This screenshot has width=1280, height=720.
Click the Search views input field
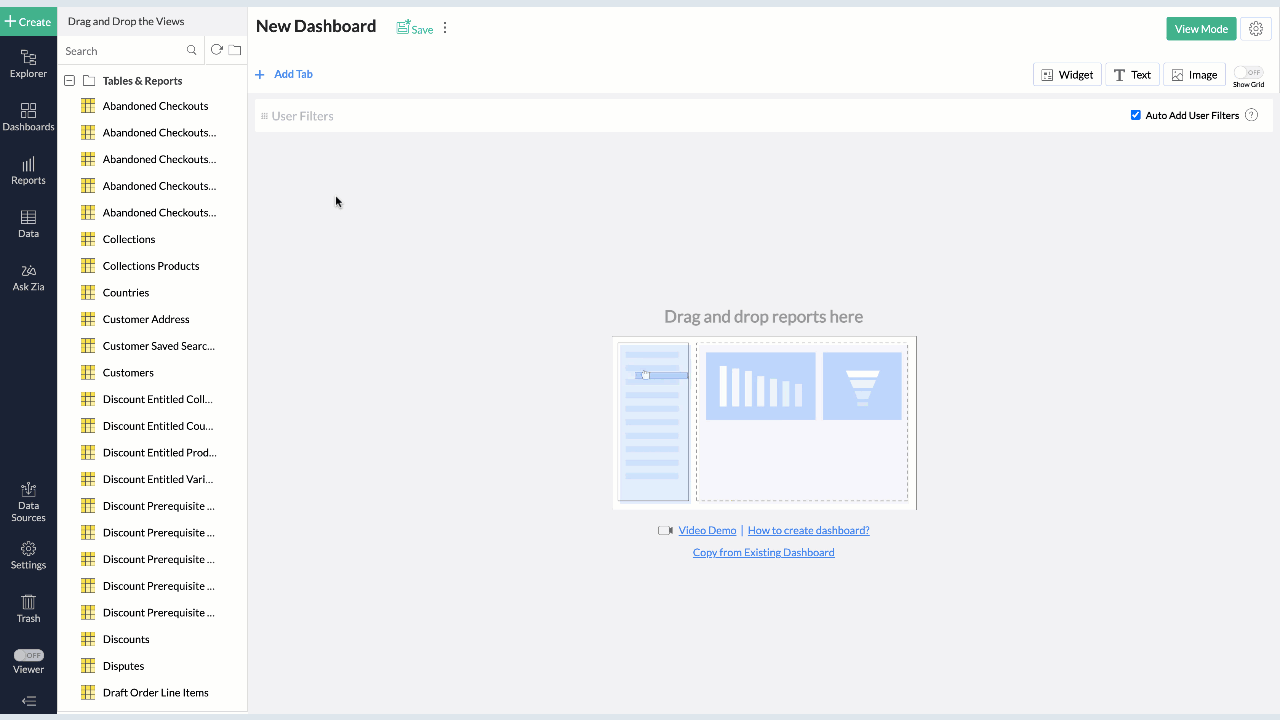pos(123,51)
